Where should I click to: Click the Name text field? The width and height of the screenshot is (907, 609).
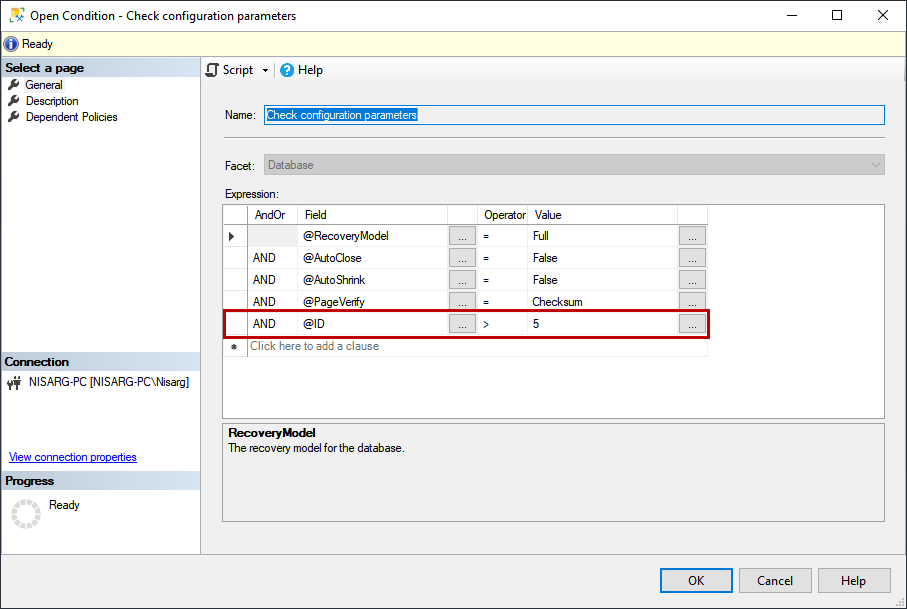pyautogui.click(x=574, y=115)
